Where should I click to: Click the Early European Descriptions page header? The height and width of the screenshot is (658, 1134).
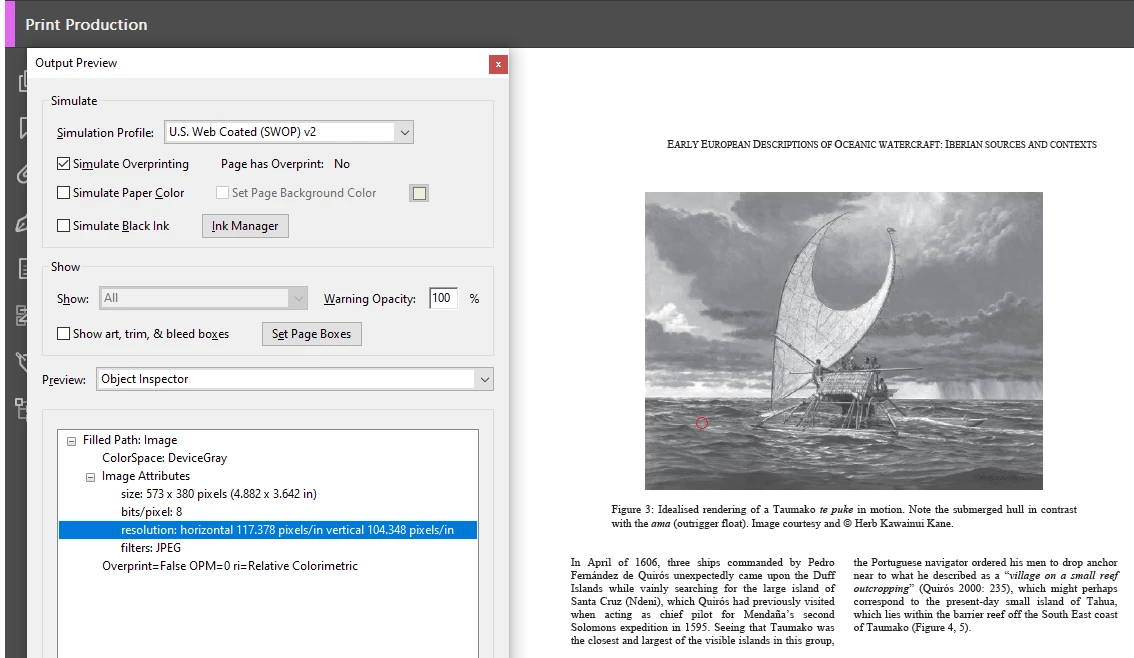[x=882, y=145]
